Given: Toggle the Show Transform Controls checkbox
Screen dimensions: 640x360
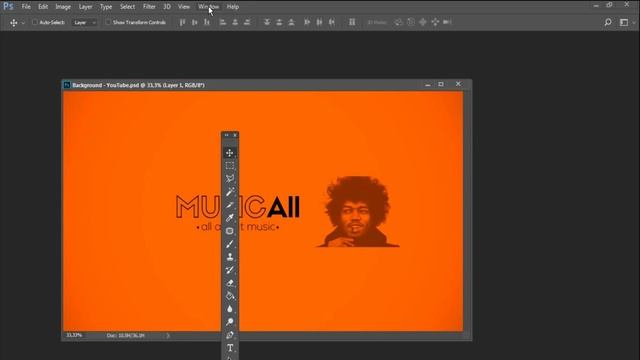Looking at the screenshot, I should pos(108,22).
